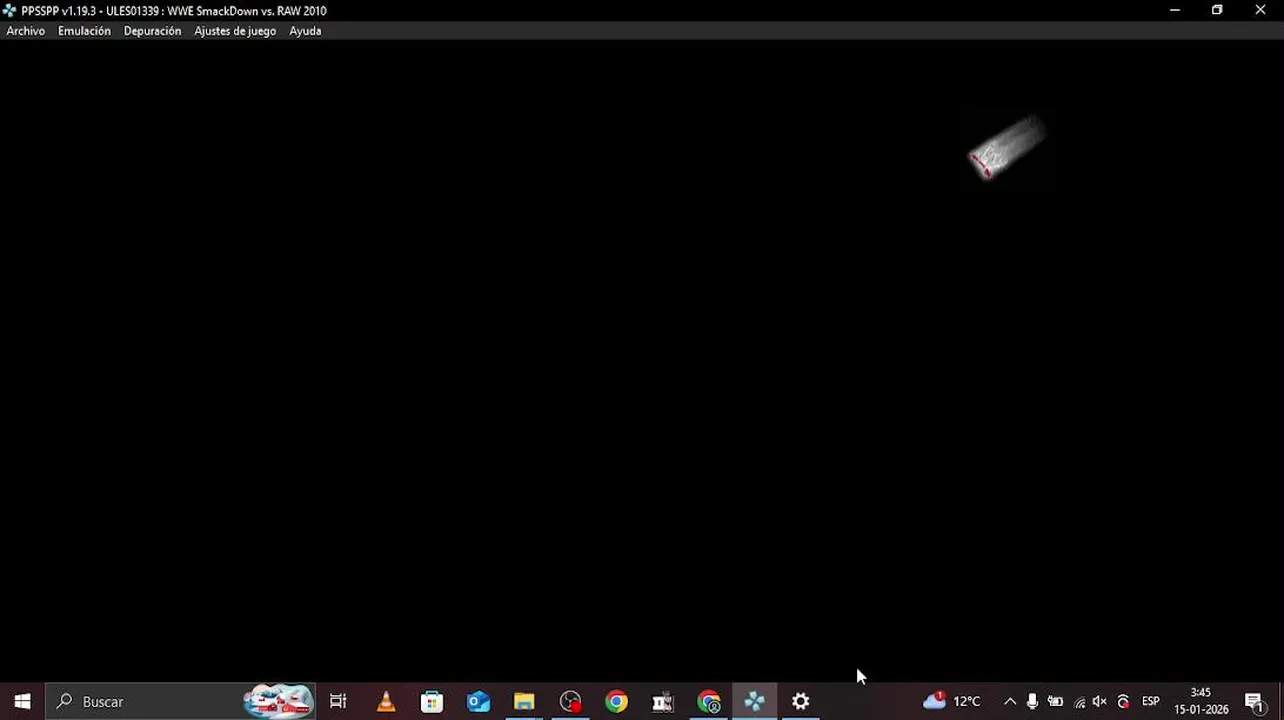Open the Ajustes de juego menu
Image resolution: width=1284 pixels, height=720 pixels.
click(235, 31)
